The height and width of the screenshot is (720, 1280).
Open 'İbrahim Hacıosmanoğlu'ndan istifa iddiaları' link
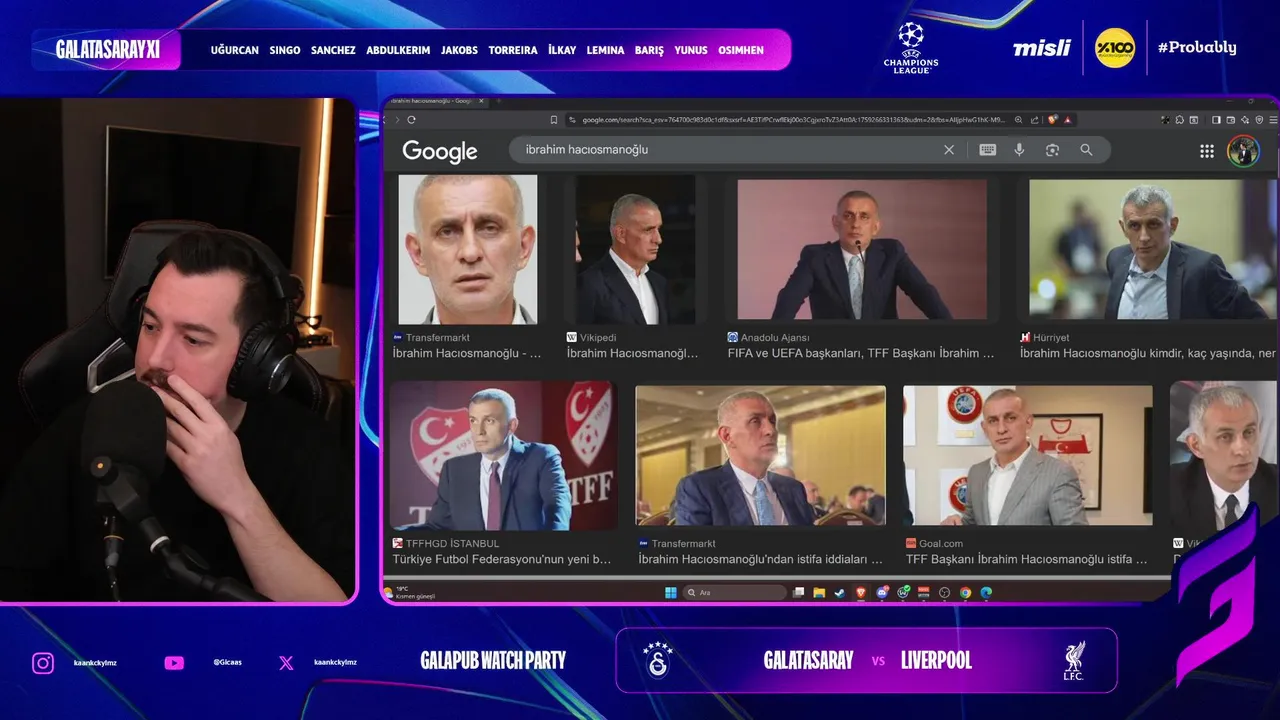(x=760, y=559)
